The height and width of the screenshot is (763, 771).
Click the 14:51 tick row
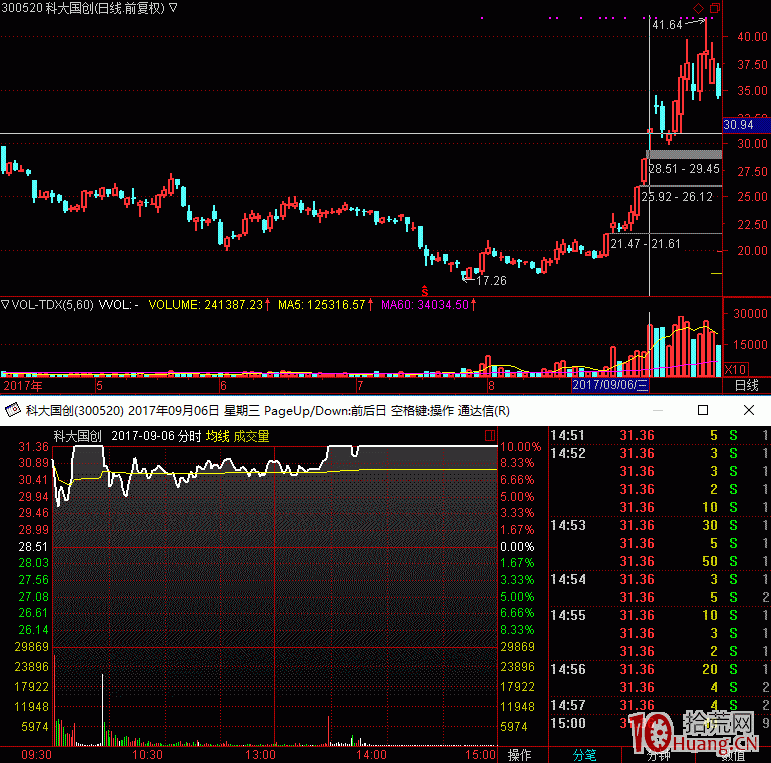coord(659,436)
